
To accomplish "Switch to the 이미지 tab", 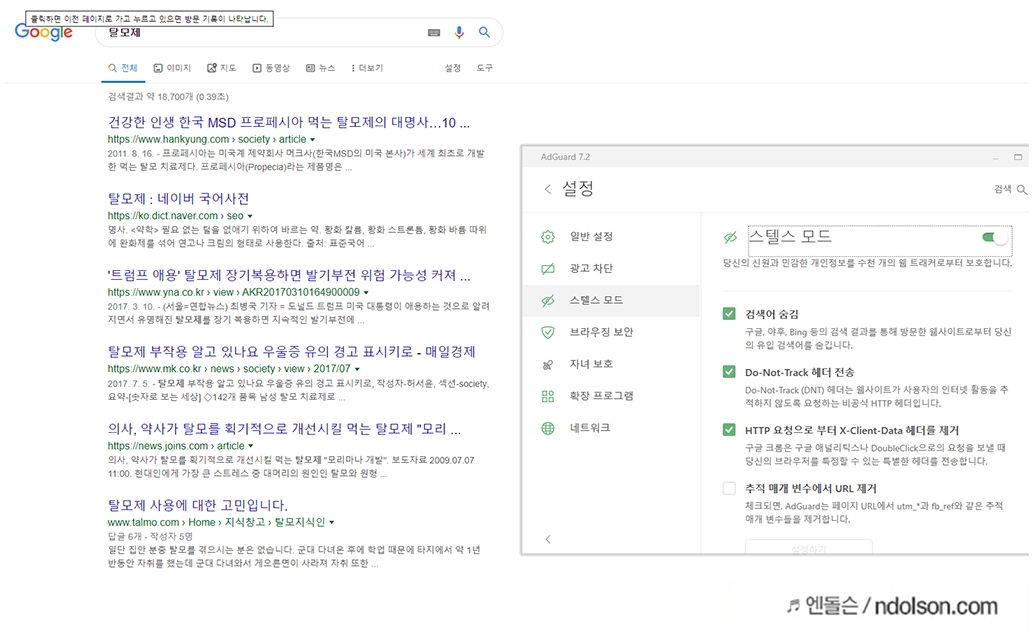I will [172, 68].
